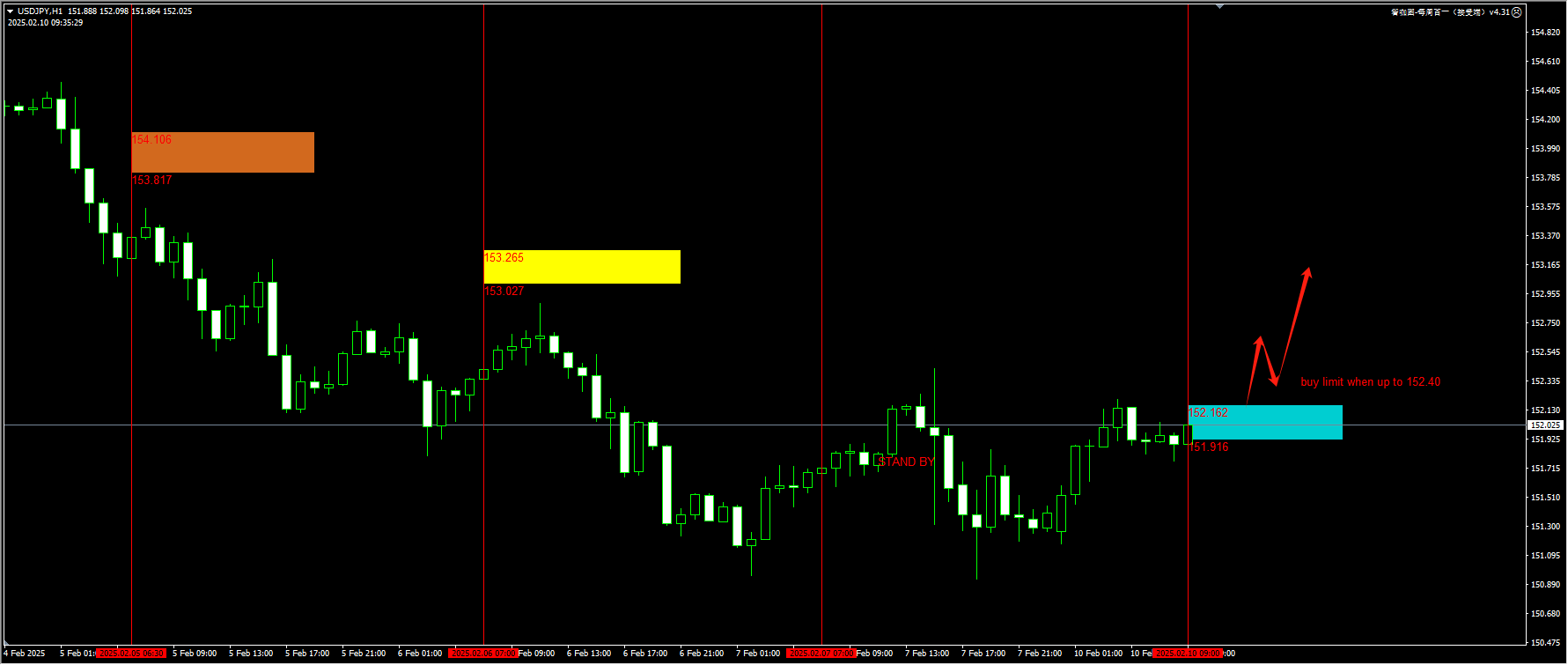The image size is (1568, 665).
Task: Click the small red zigzag arrow
Action: coord(1263,361)
